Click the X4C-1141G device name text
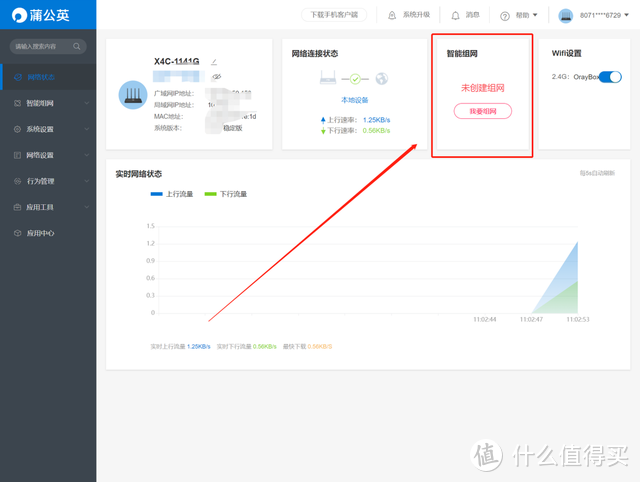The image size is (640, 482). [x=176, y=61]
